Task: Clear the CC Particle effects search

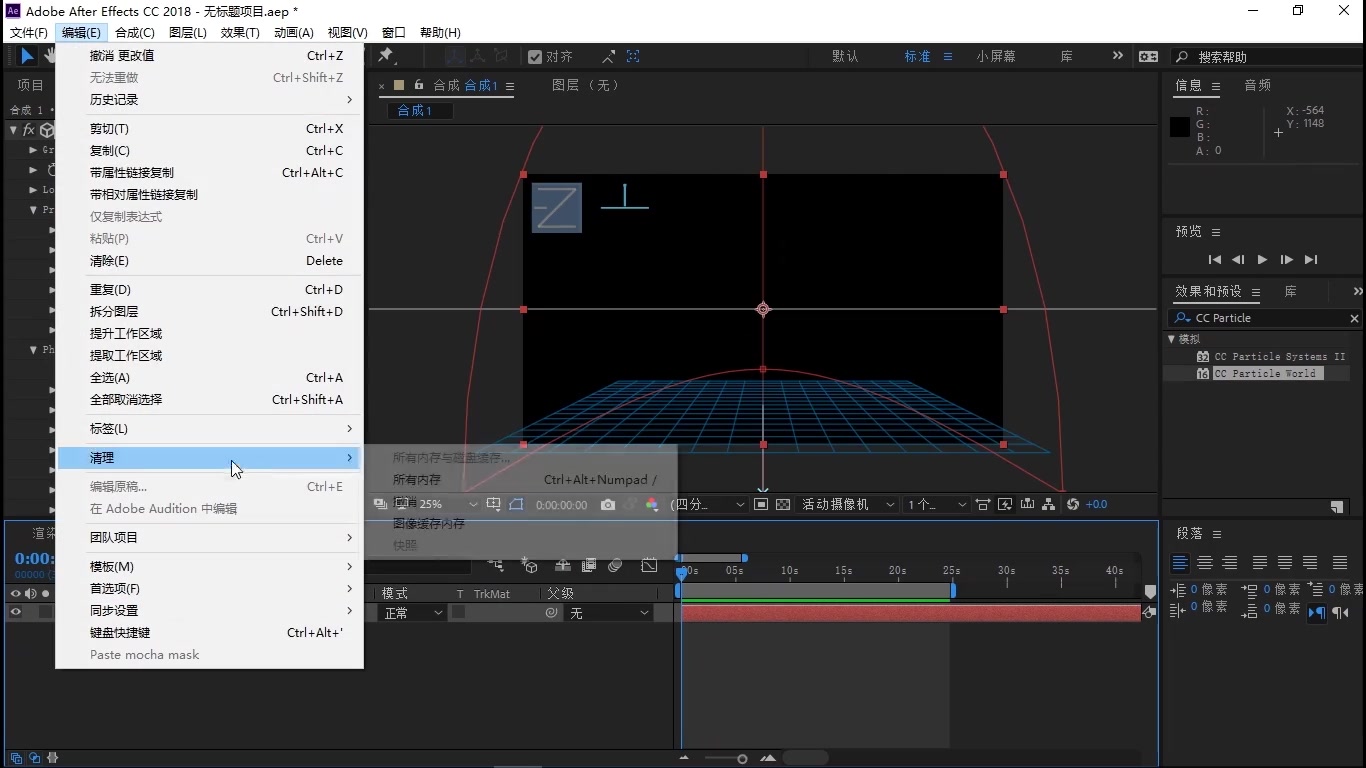Action: [1354, 319]
